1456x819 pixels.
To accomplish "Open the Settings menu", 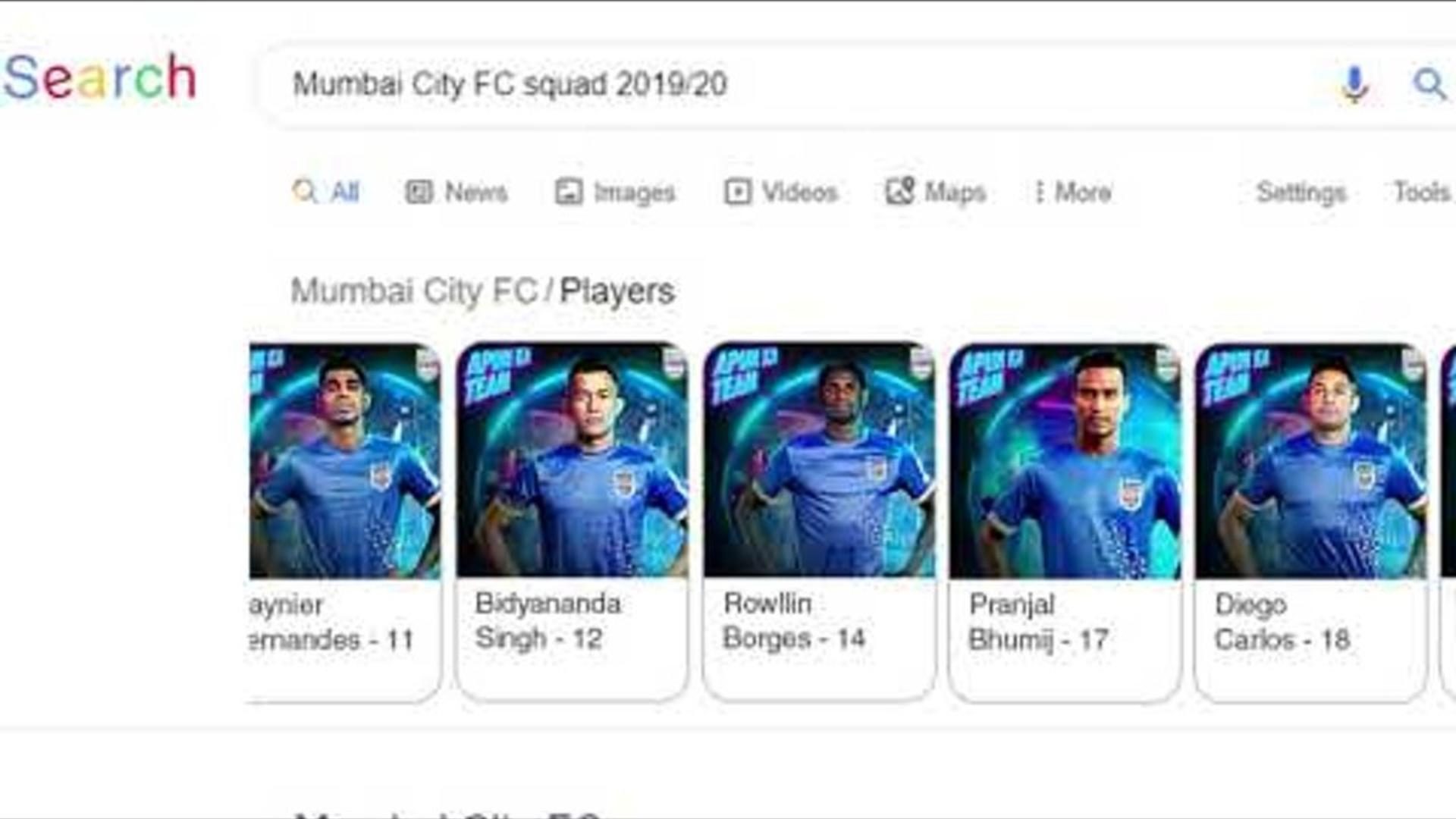I will click(x=1301, y=192).
